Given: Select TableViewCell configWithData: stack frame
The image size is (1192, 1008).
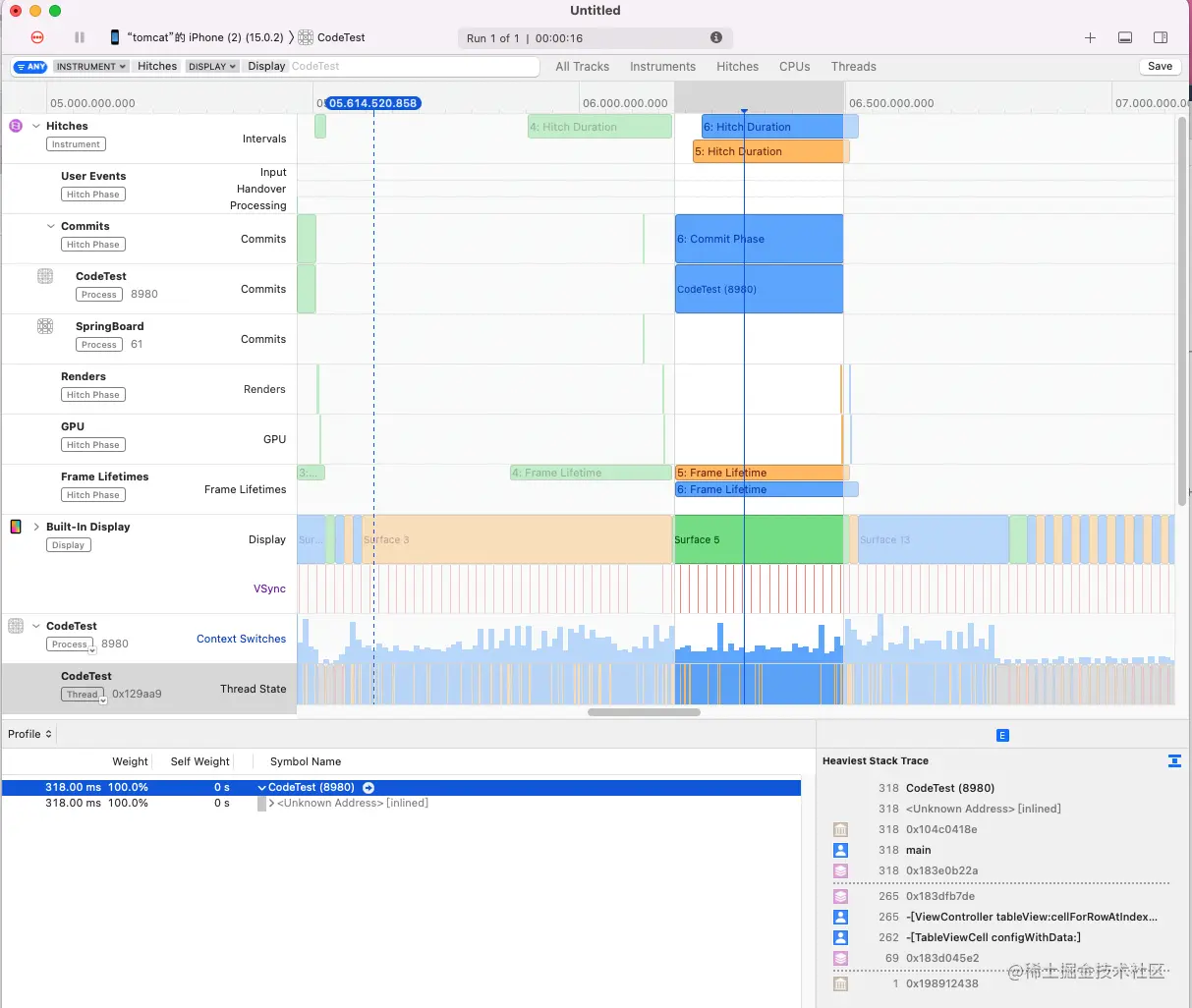Looking at the screenshot, I should pyautogui.click(x=993, y=937).
